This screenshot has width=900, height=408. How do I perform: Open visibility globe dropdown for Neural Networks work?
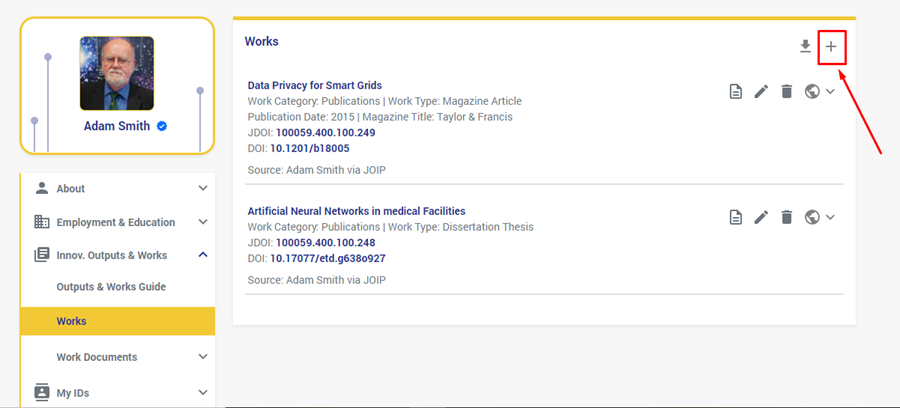pos(819,217)
